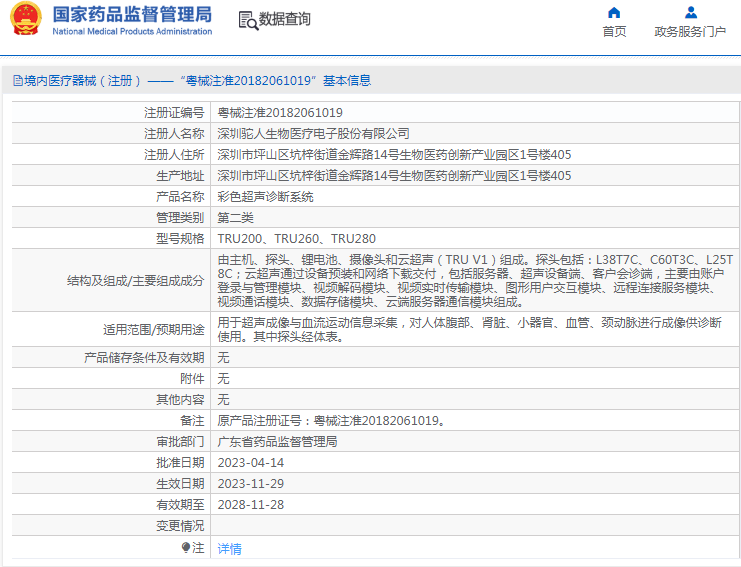Select 粤械注准20182061019 registration number value
The width and height of the screenshot is (741, 567).
click(280, 113)
